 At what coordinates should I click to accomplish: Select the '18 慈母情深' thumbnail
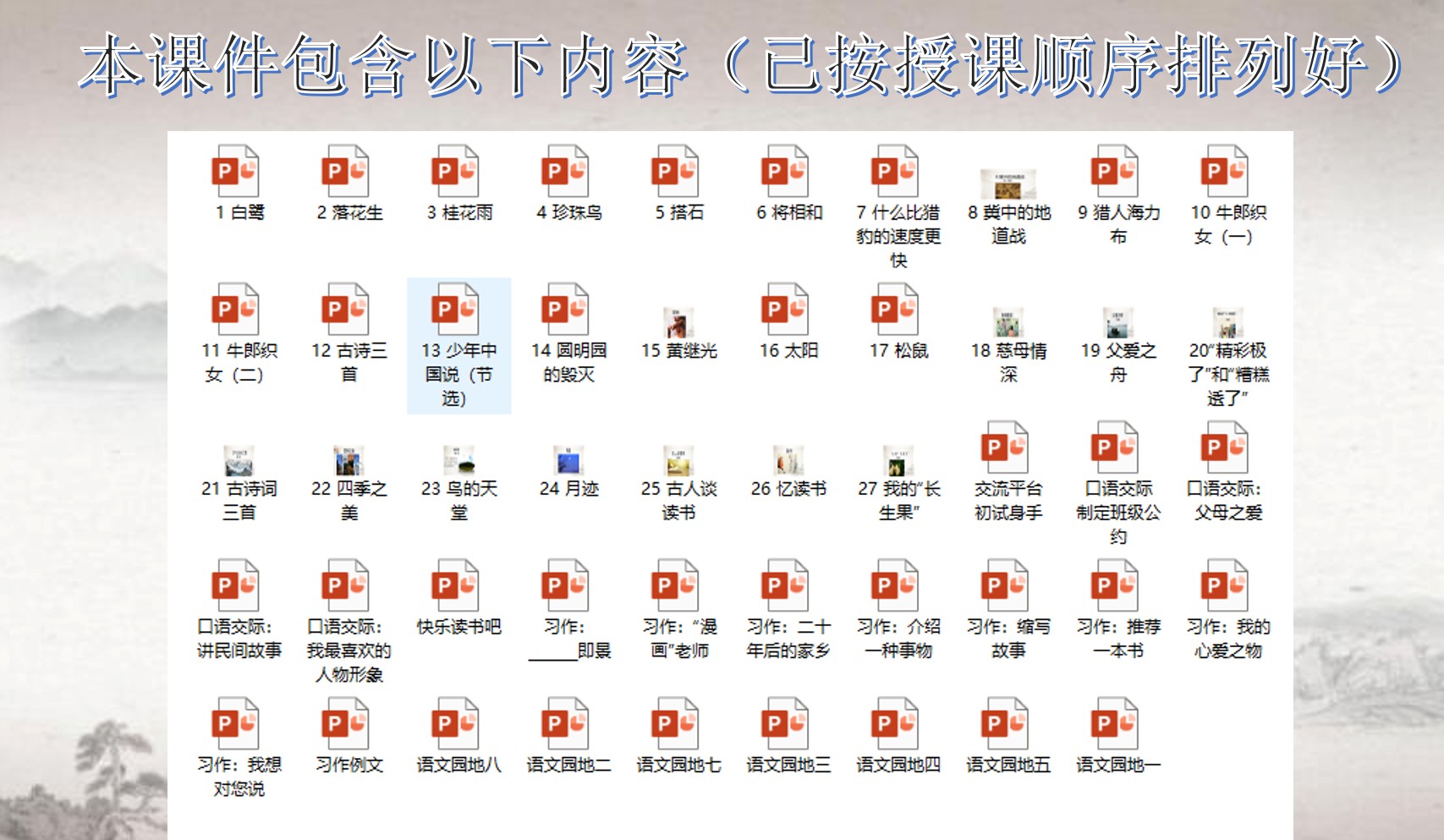[x=1008, y=323]
